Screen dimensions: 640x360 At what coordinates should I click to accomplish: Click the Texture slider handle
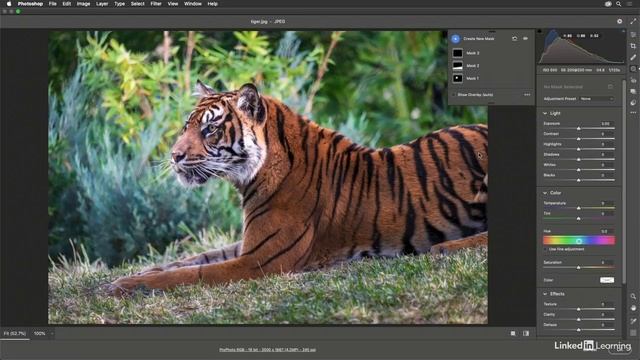pyautogui.click(x=579, y=309)
